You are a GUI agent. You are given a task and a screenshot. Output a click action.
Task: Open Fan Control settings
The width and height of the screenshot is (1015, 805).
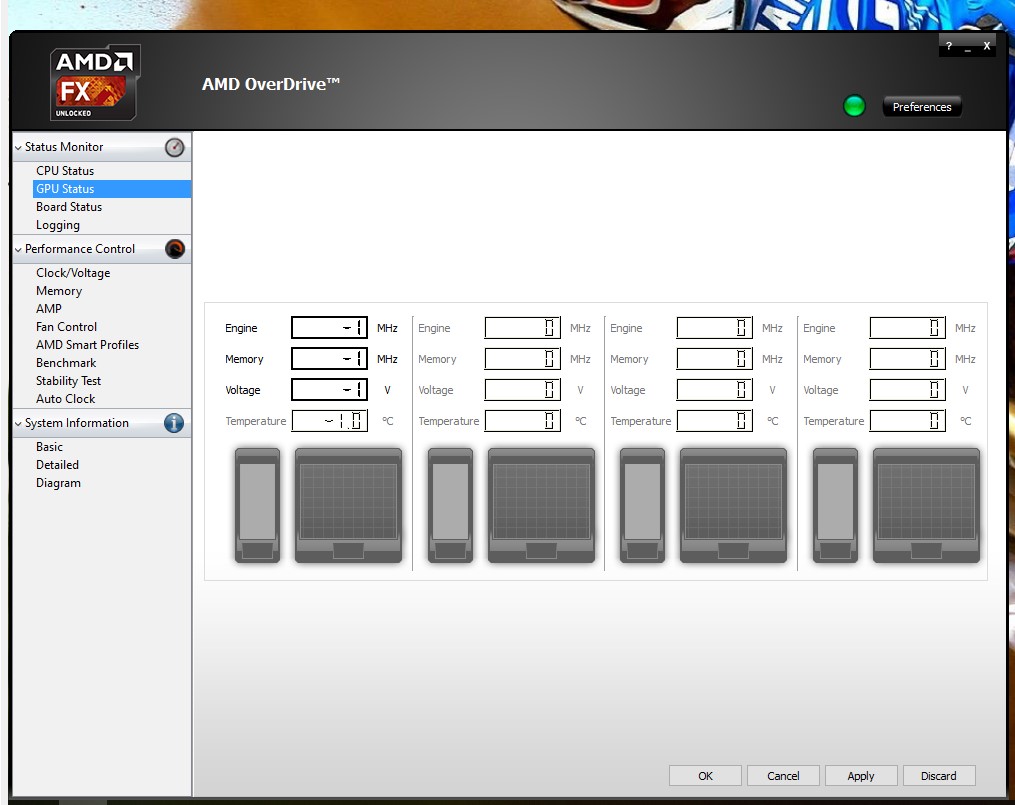pos(66,327)
